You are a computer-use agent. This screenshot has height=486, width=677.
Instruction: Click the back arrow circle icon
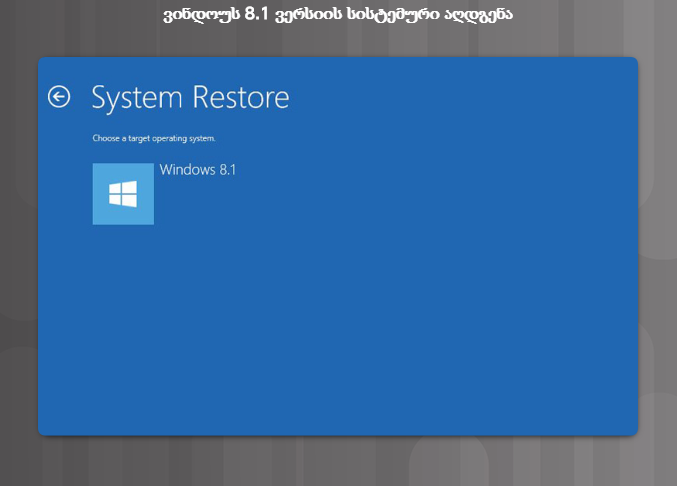tap(59, 96)
